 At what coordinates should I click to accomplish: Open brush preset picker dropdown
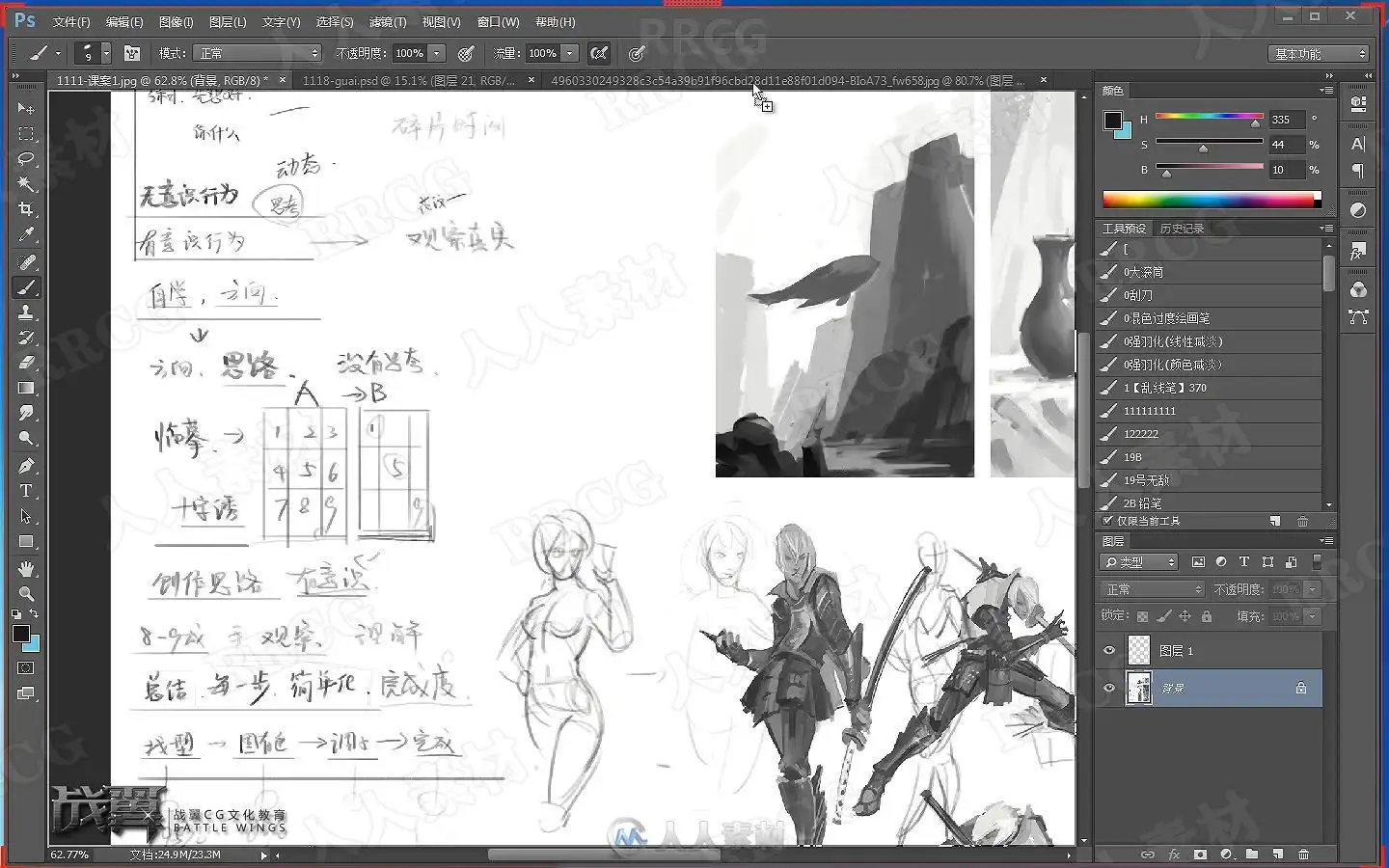[106, 53]
